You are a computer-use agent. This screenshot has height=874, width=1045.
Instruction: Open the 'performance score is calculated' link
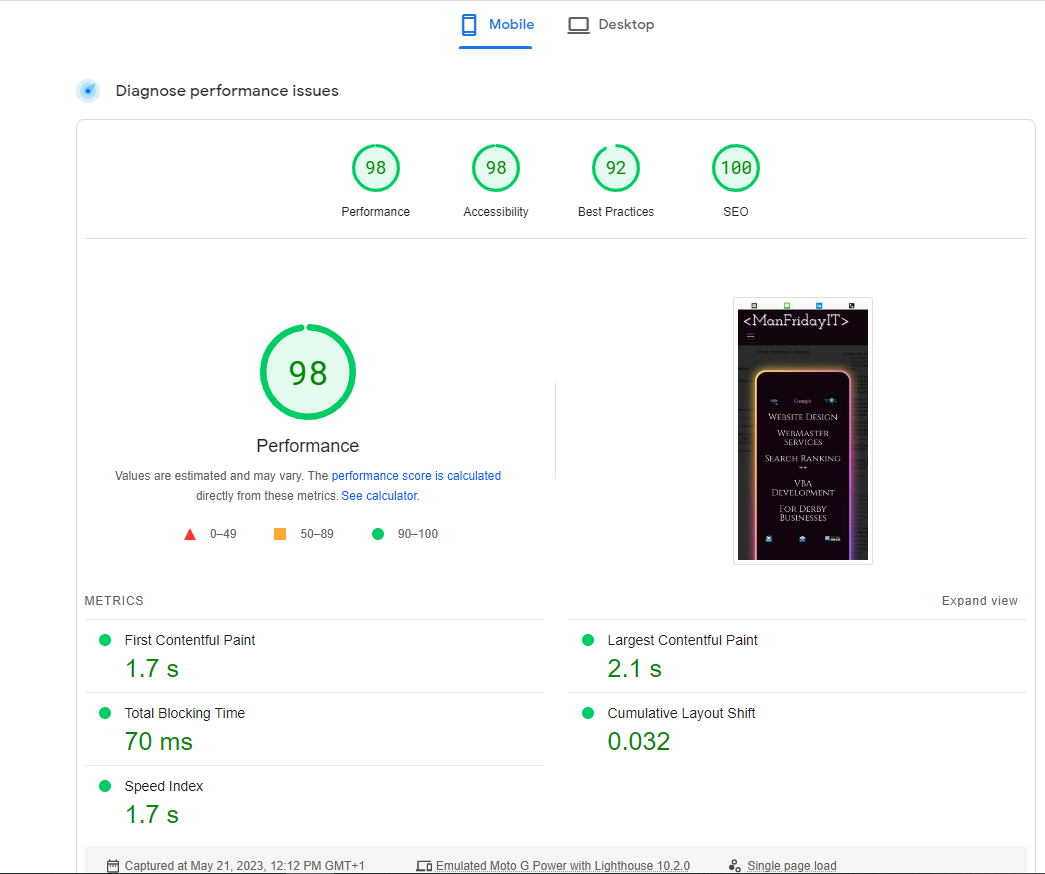pos(416,476)
